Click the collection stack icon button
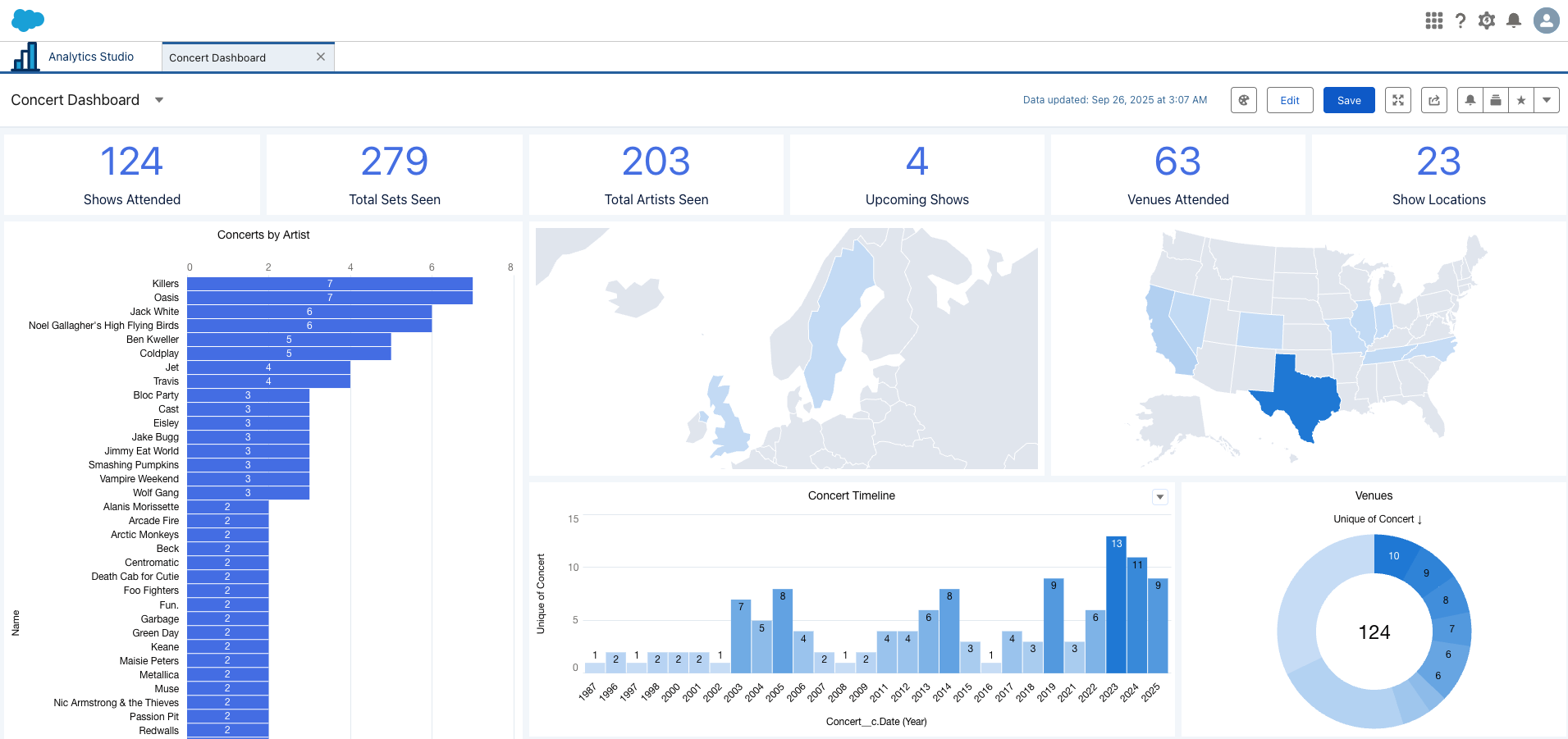This screenshot has width=1568, height=739. tap(1496, 100)
